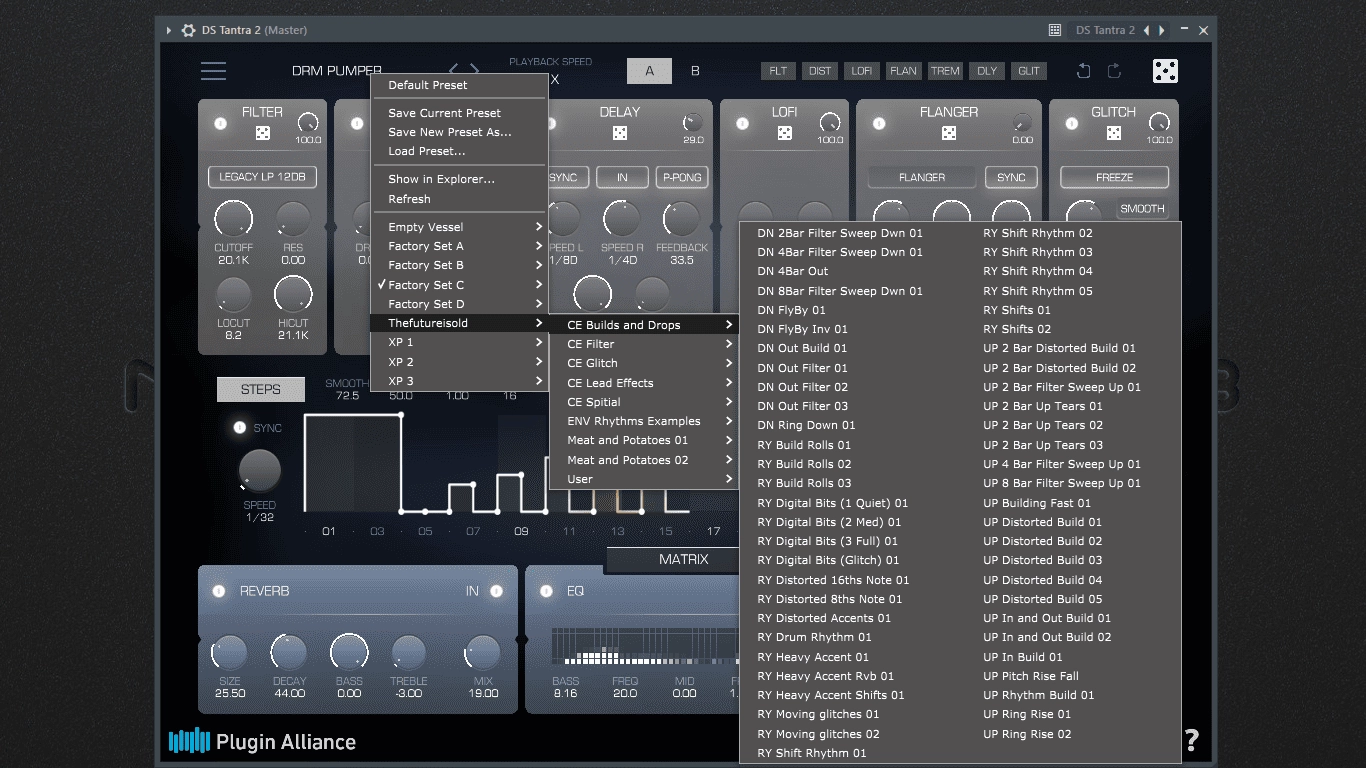Load preset UP Pitch Rise Fall
The image size is (1366, 768).
tap(1031, 676)
